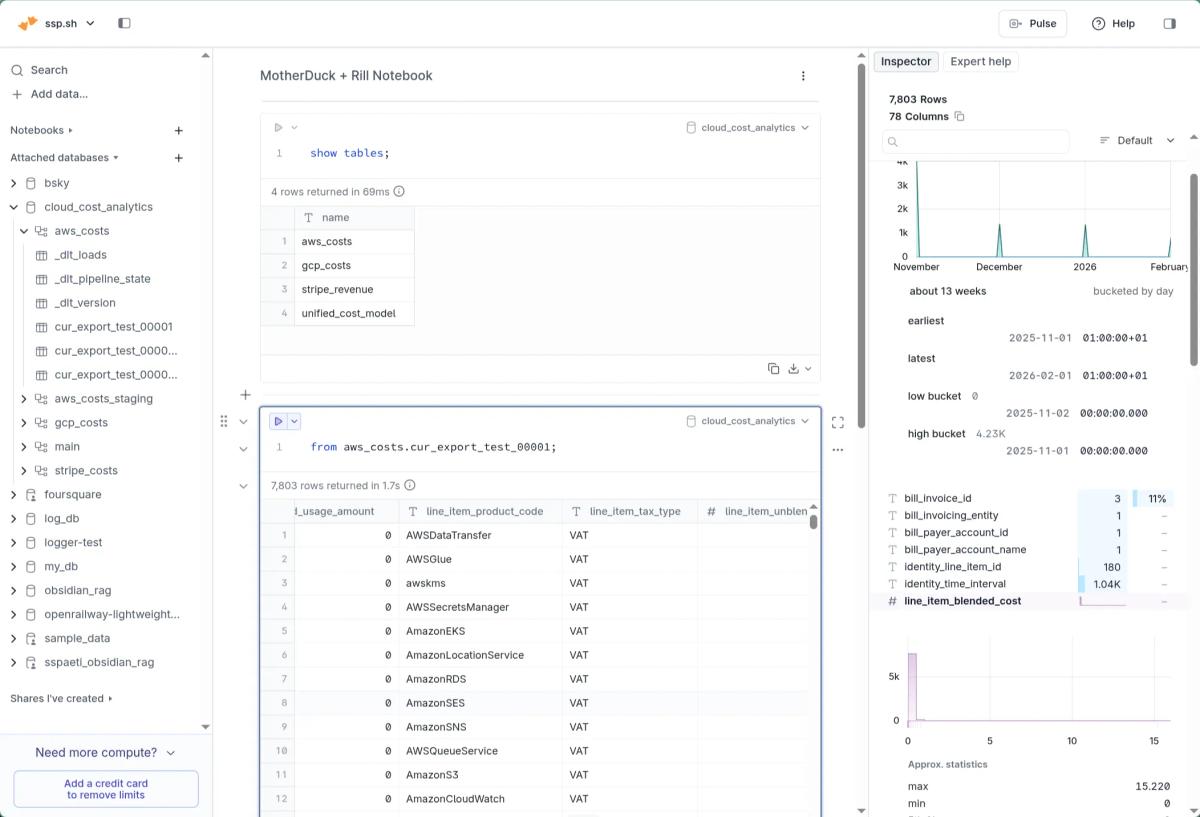Select the AWSSecretsManager cell

[480, 607]
